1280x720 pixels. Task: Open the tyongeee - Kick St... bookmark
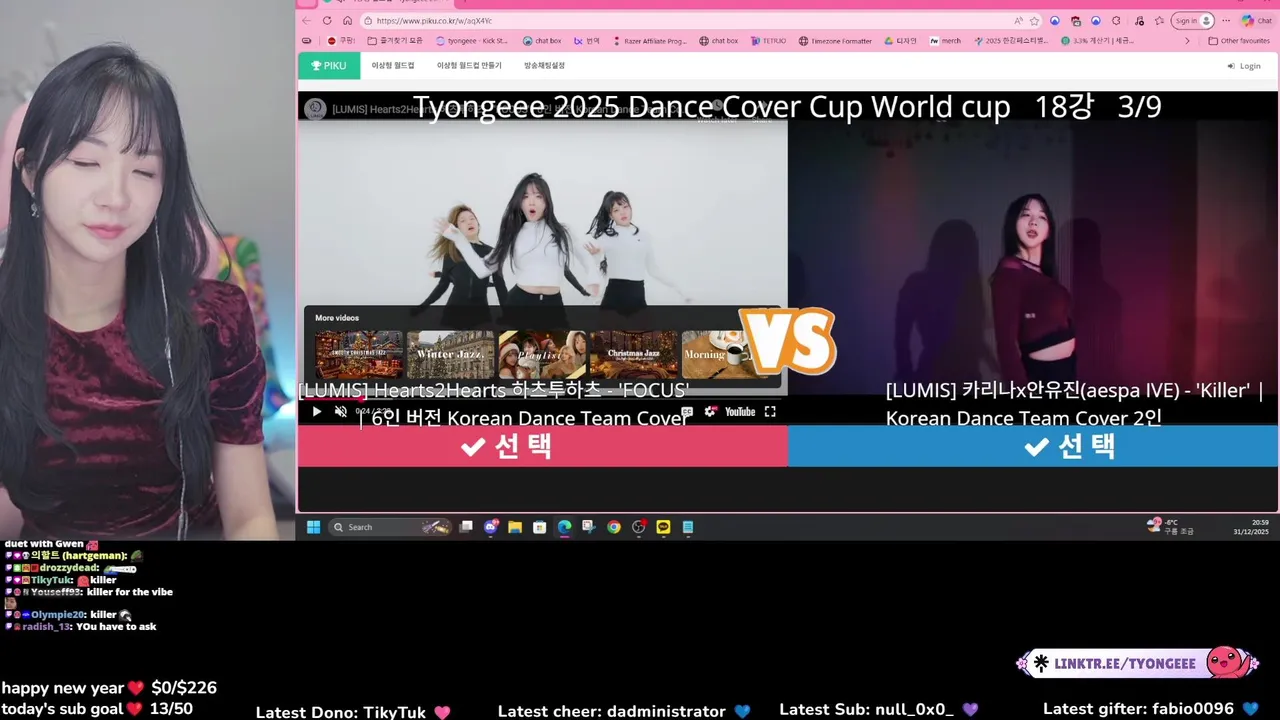pyautogui.click(x=472, y=41)
